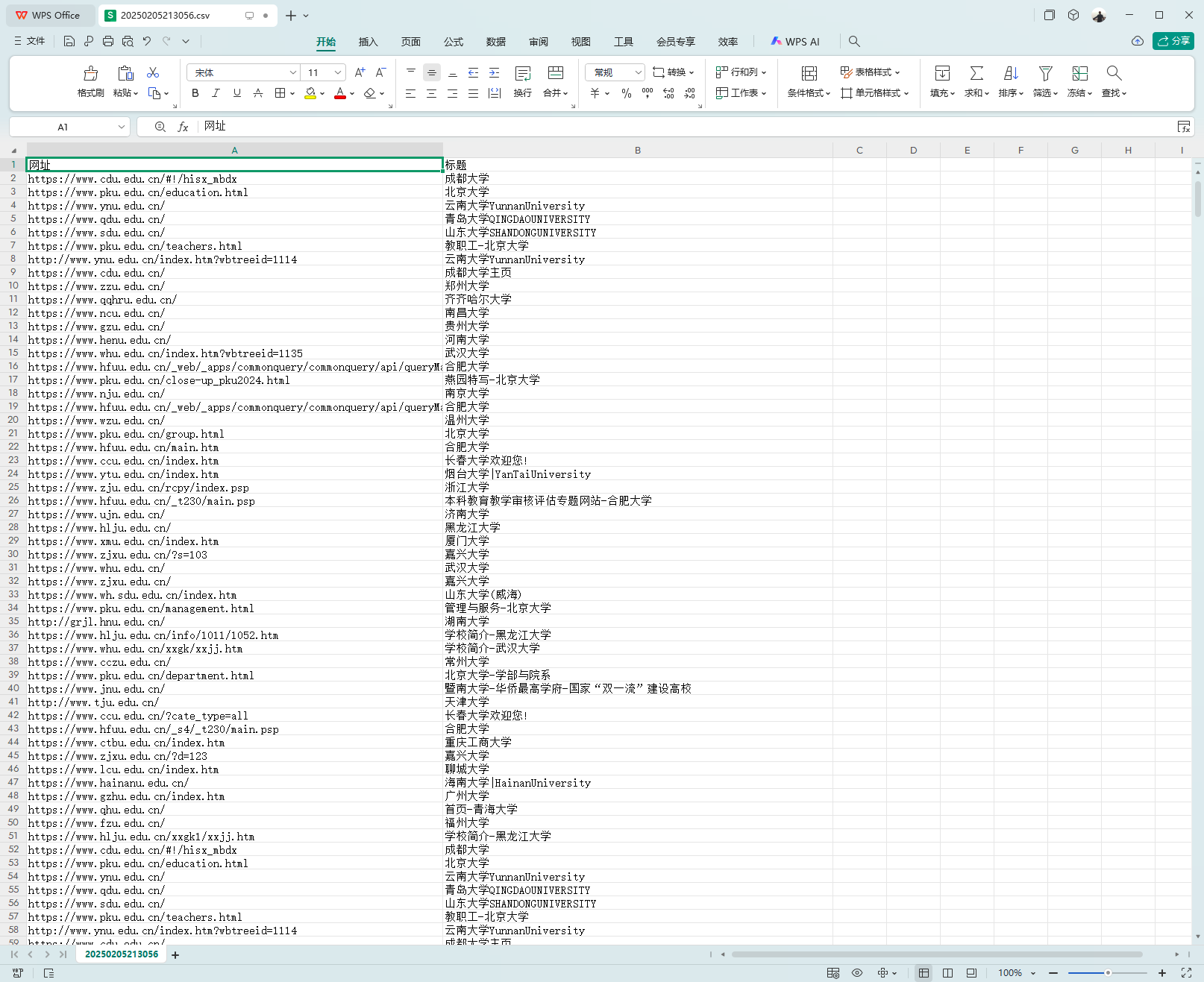Toggle Underline formatting
This screenshot has height=982, width=1204.
[236, 93]
